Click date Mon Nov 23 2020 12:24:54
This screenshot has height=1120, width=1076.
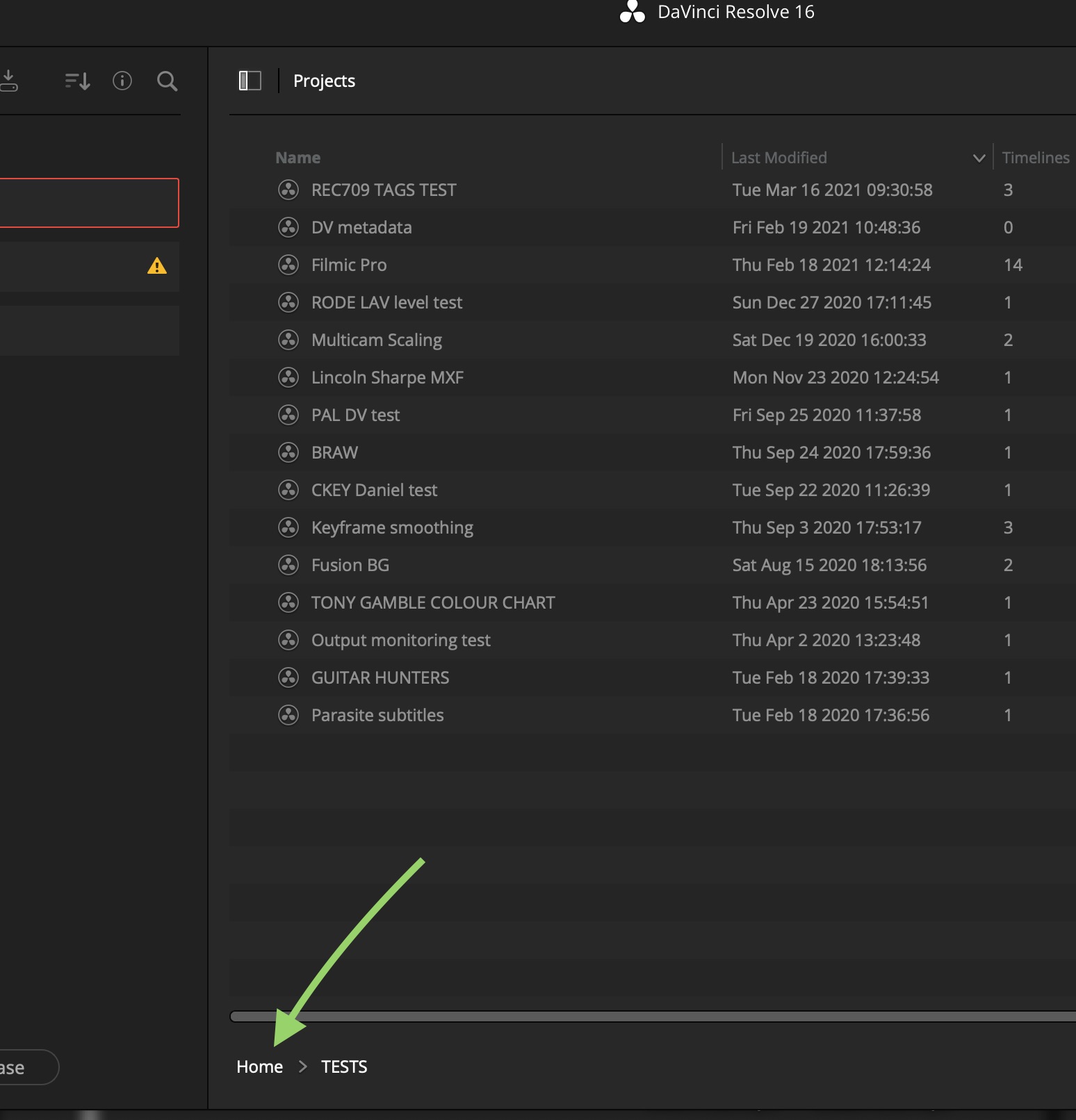[x=835, y=377]
